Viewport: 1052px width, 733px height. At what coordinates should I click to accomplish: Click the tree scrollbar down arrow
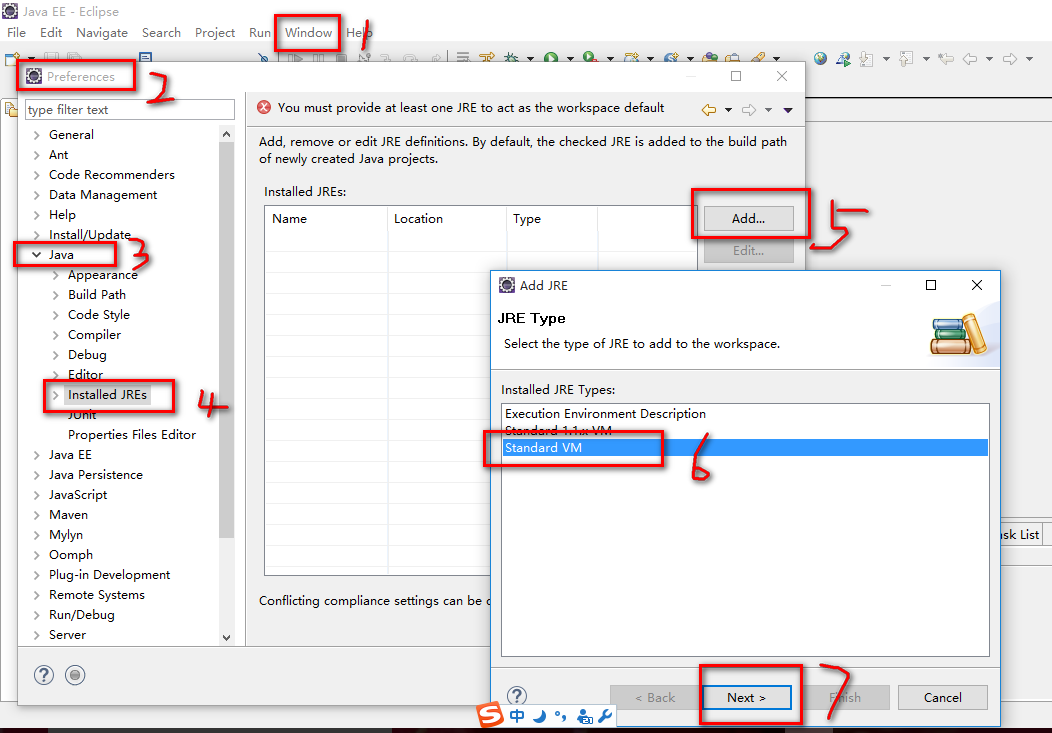coord(226,637)
